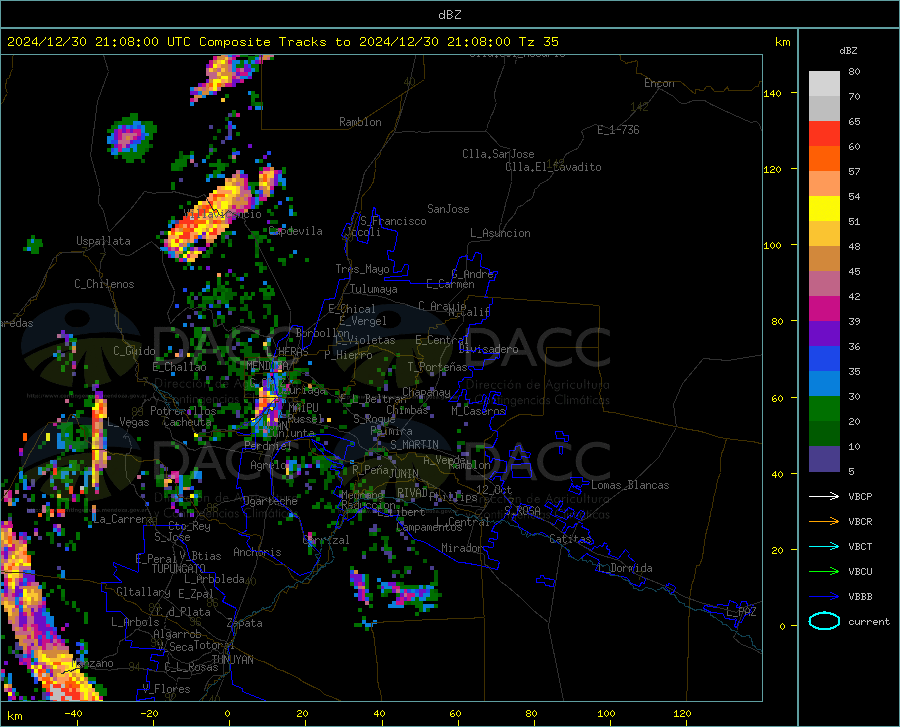
Task: Click the Uspallata map label
Action: coord(103,241)
